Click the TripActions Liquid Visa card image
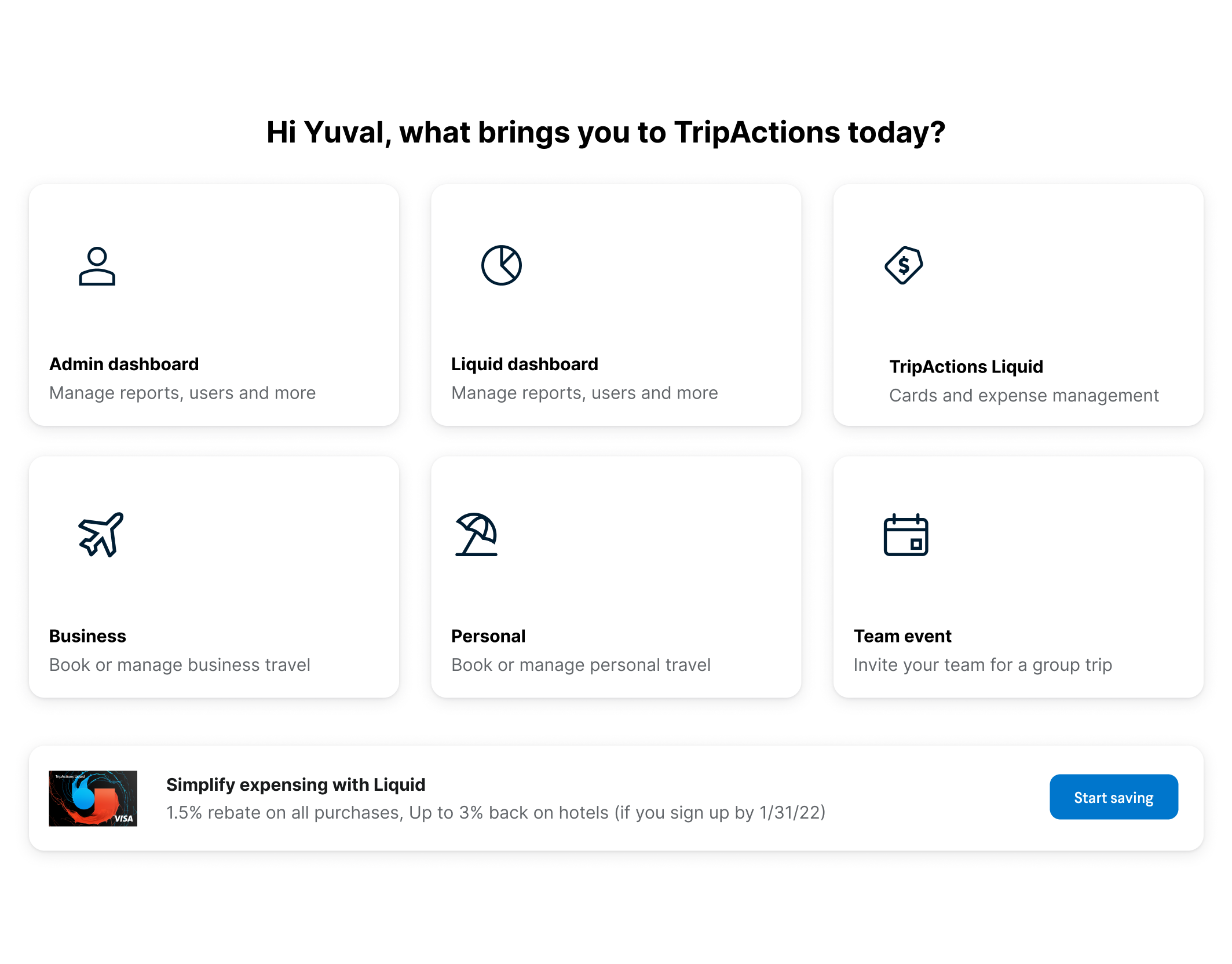The width and height of the screenshot is (1232, 964). (93, 798)
